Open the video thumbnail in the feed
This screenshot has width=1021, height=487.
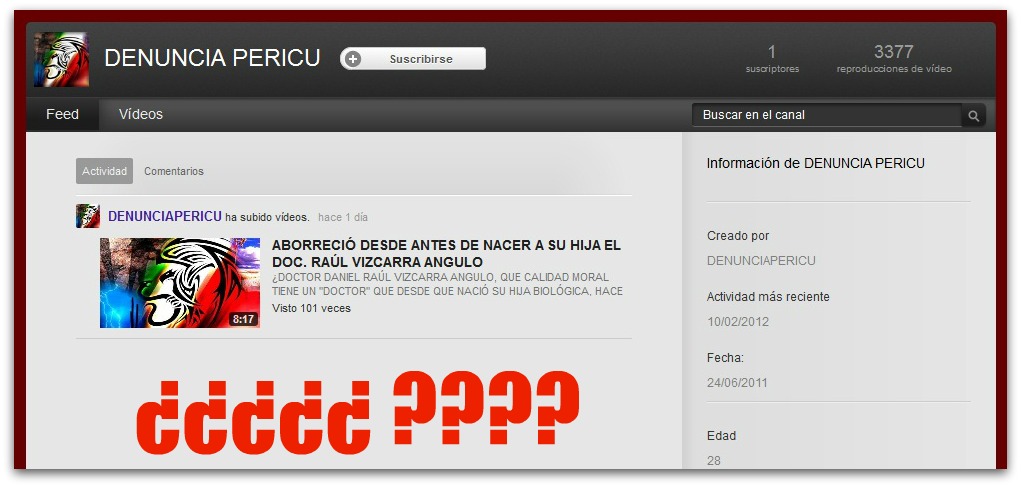180,282
